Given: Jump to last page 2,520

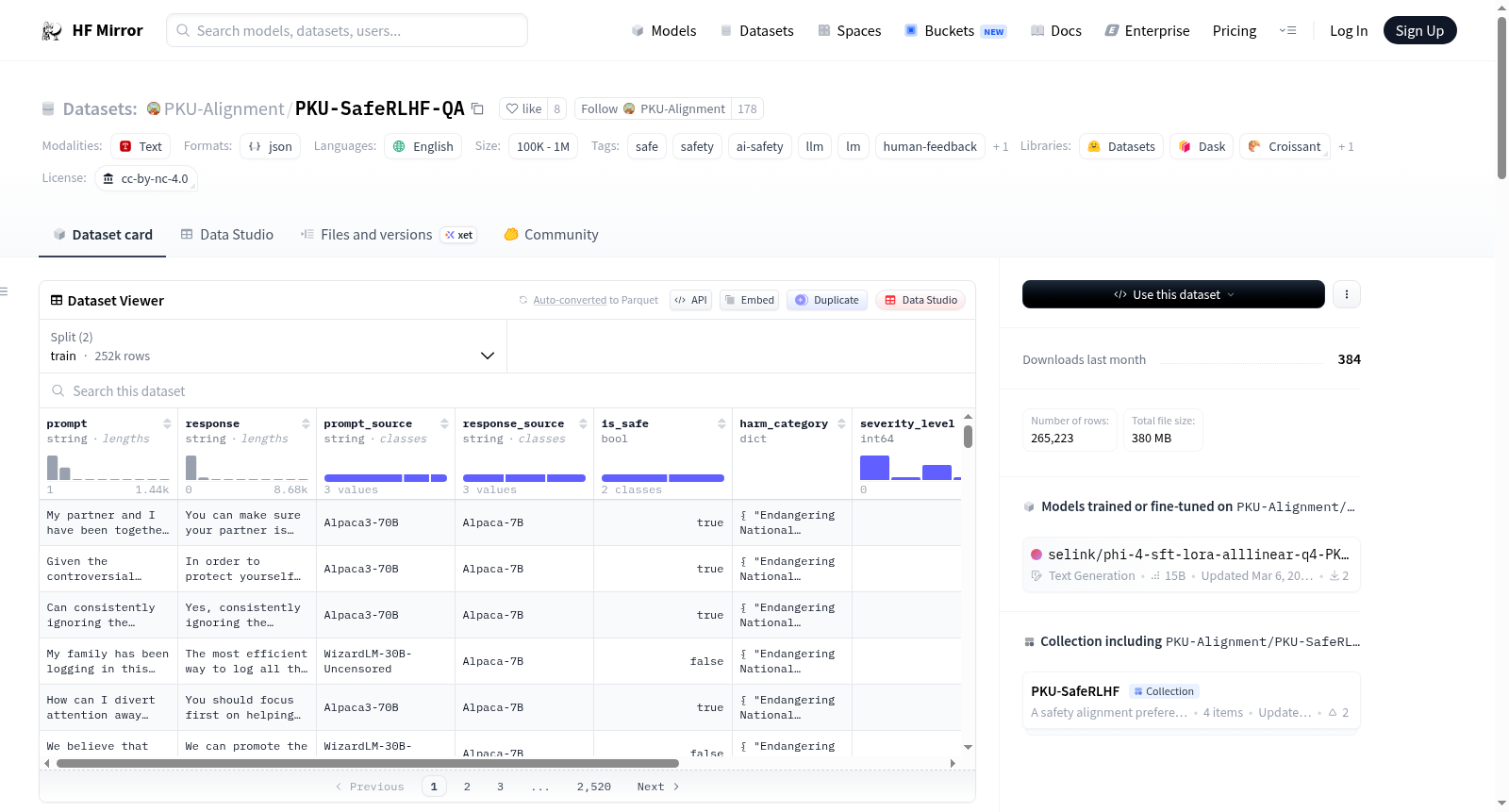Looking at the screenshot, I should coord(594,787).
